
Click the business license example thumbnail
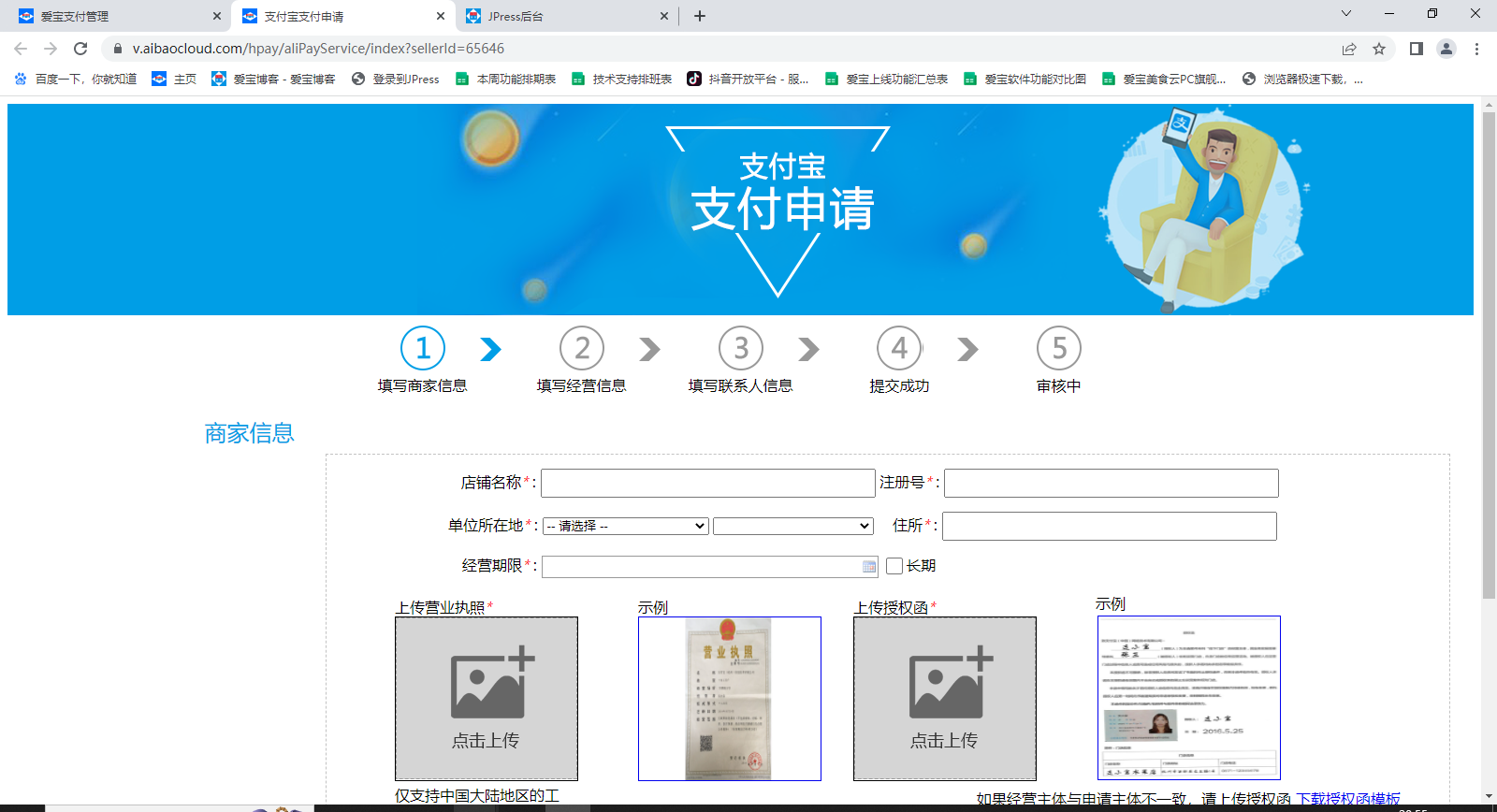tap(729, 698)
